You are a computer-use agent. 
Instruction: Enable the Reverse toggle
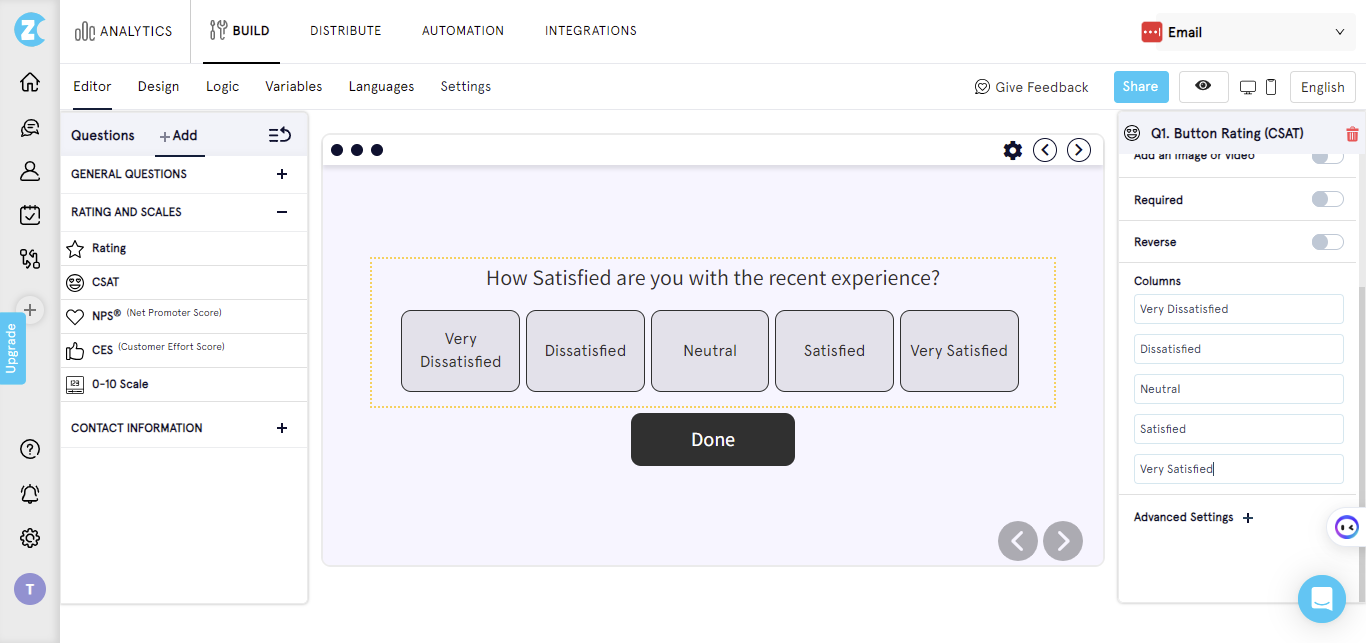coord(1327,241)
